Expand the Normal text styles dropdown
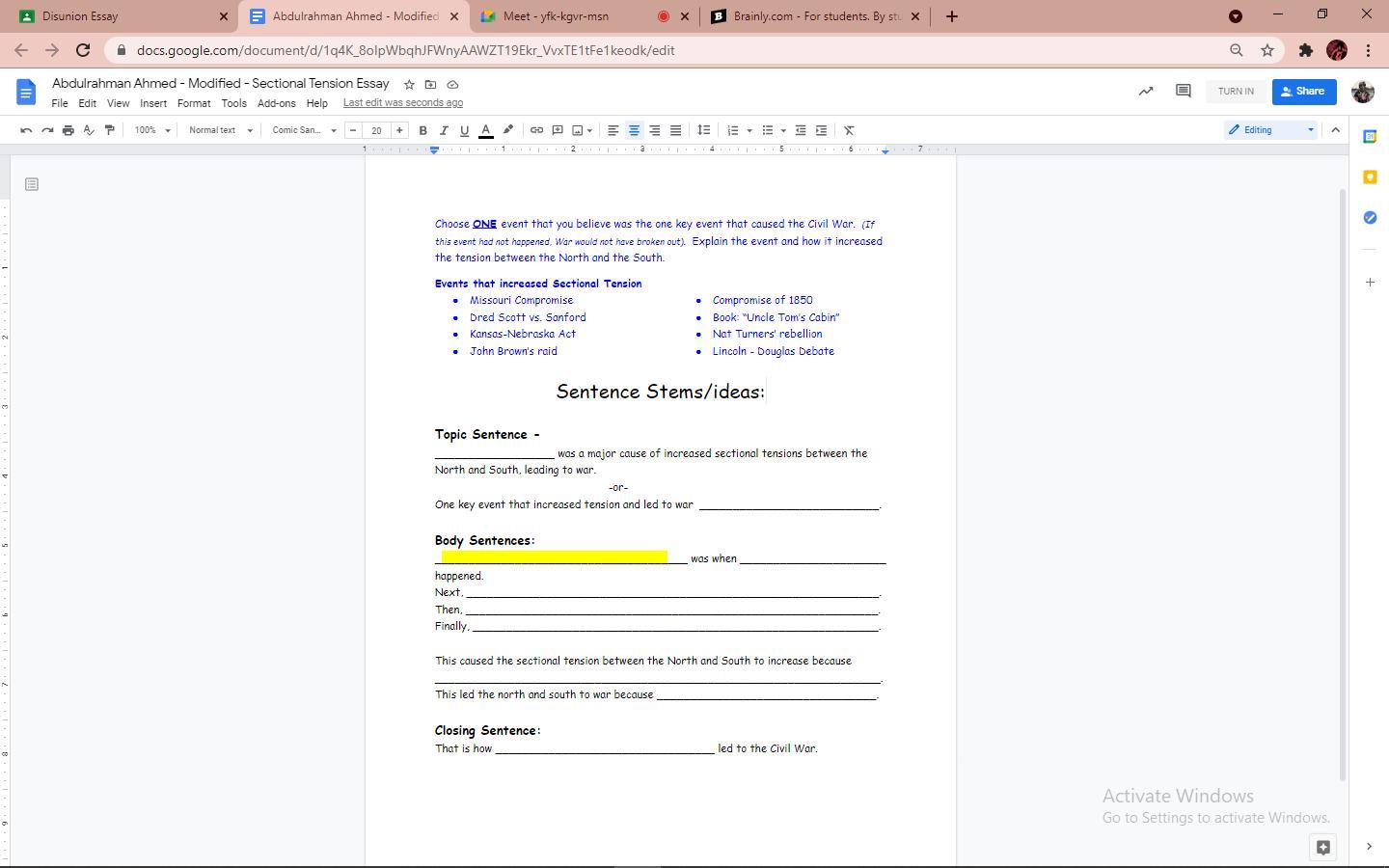 pyautogui.click(x=220, y=130)
